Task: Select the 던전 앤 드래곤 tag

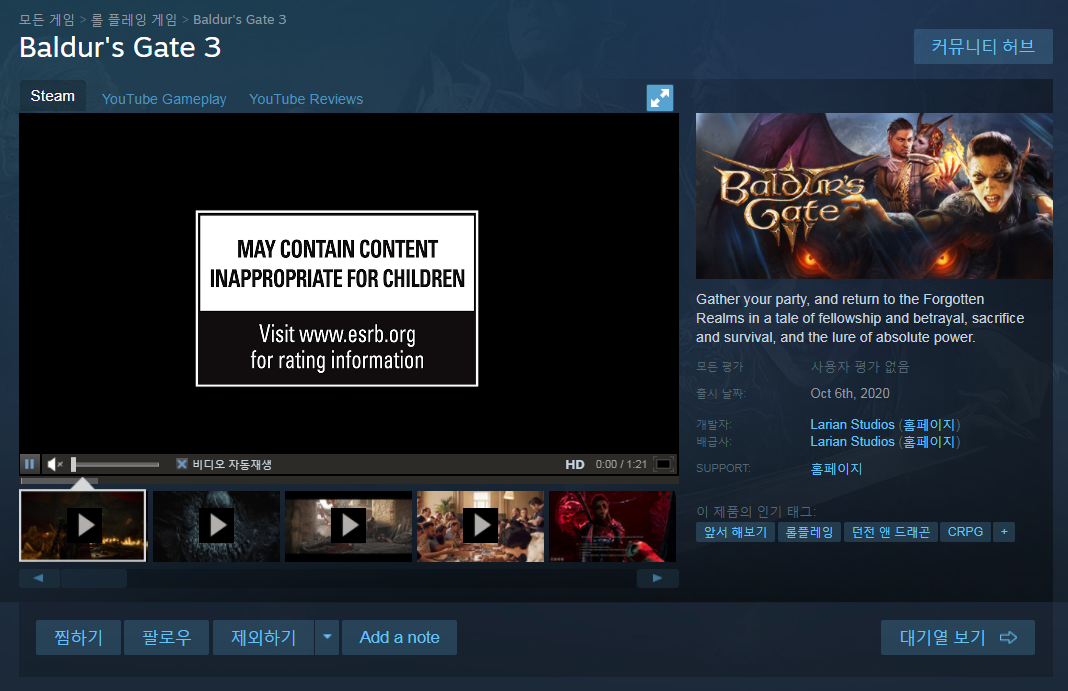Action: tap(891, 532)
